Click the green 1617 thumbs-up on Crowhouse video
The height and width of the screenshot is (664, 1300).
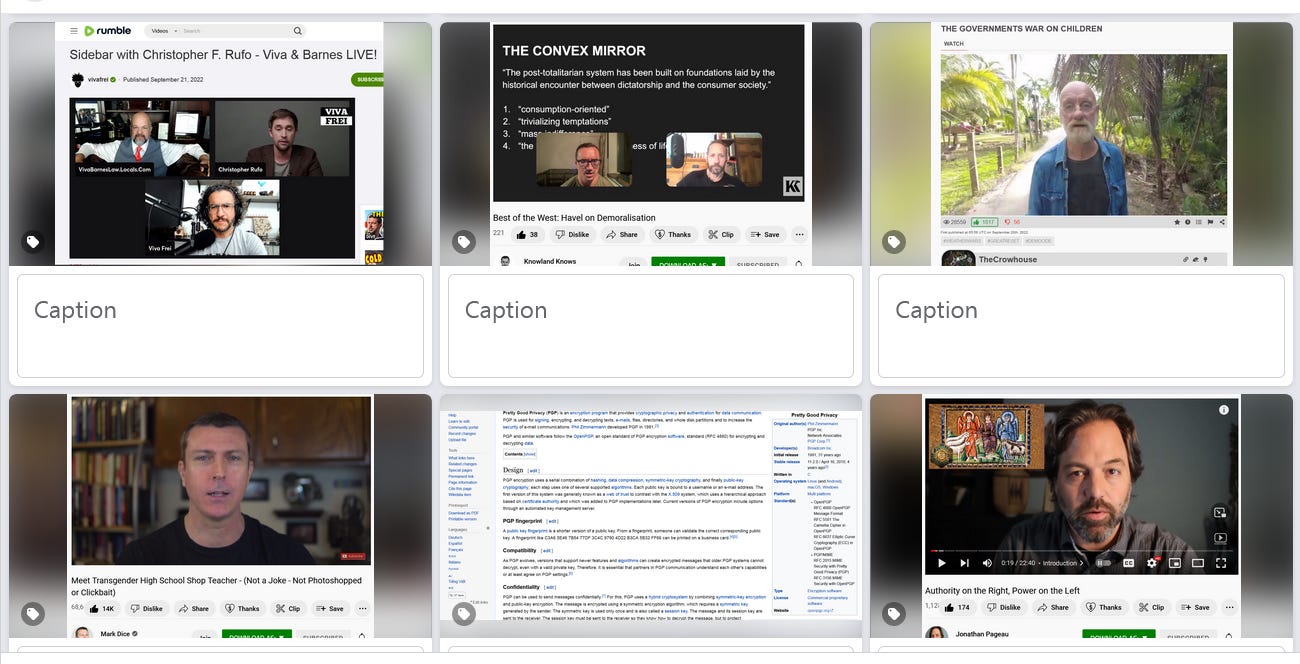[984, 222]
